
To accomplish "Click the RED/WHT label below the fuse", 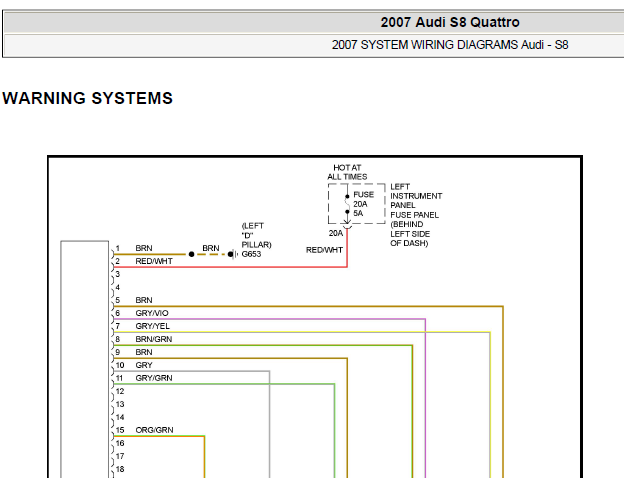I will click(324, 250).
